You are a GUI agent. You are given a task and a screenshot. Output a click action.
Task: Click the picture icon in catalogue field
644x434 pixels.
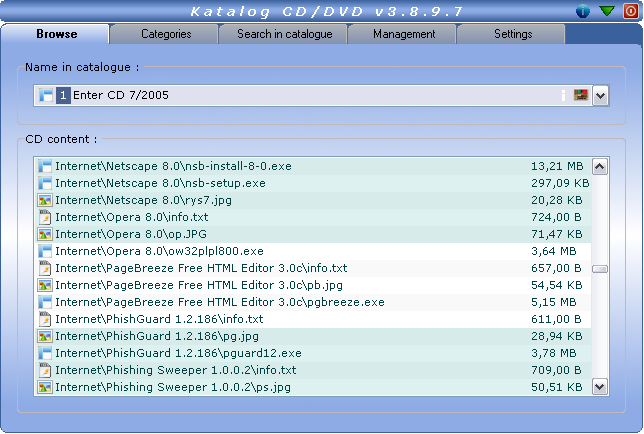579,96
